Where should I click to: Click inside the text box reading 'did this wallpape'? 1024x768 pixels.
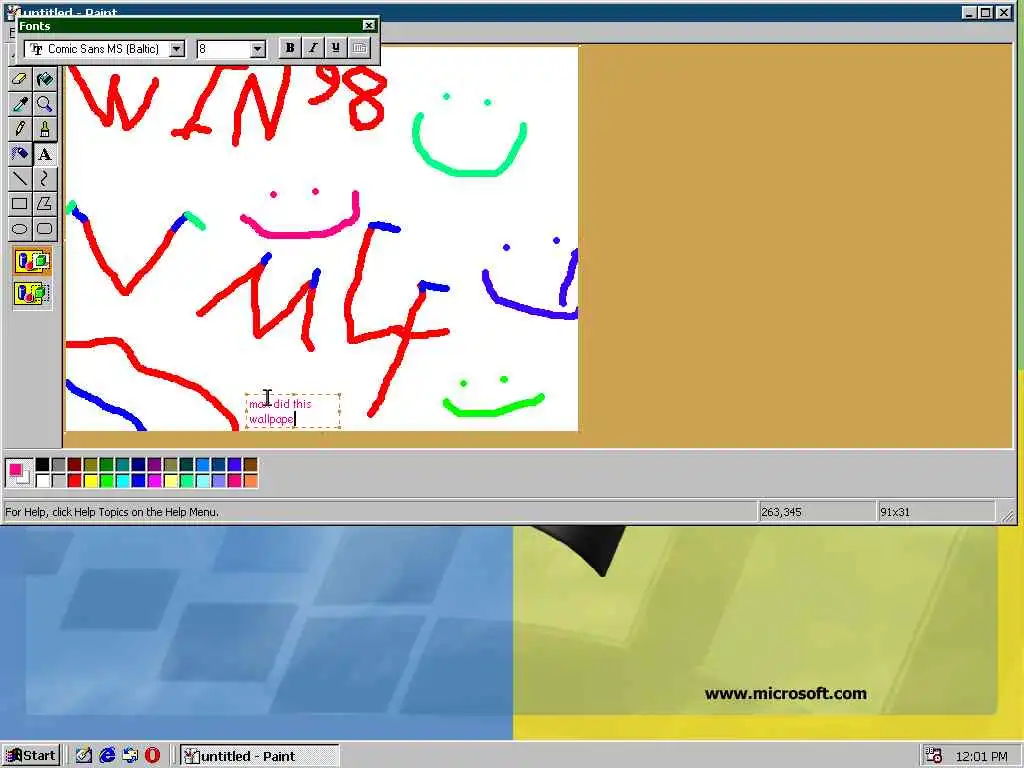[x=293, y=411]
